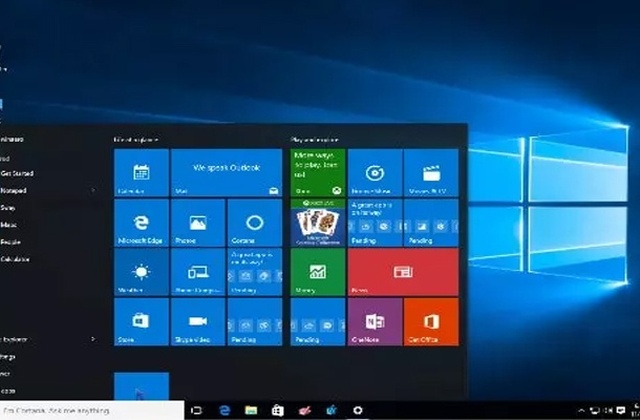This screenshot has height=420, width=640.
Task: Open Maps from the app list
Action: click(x=9, y=225)
